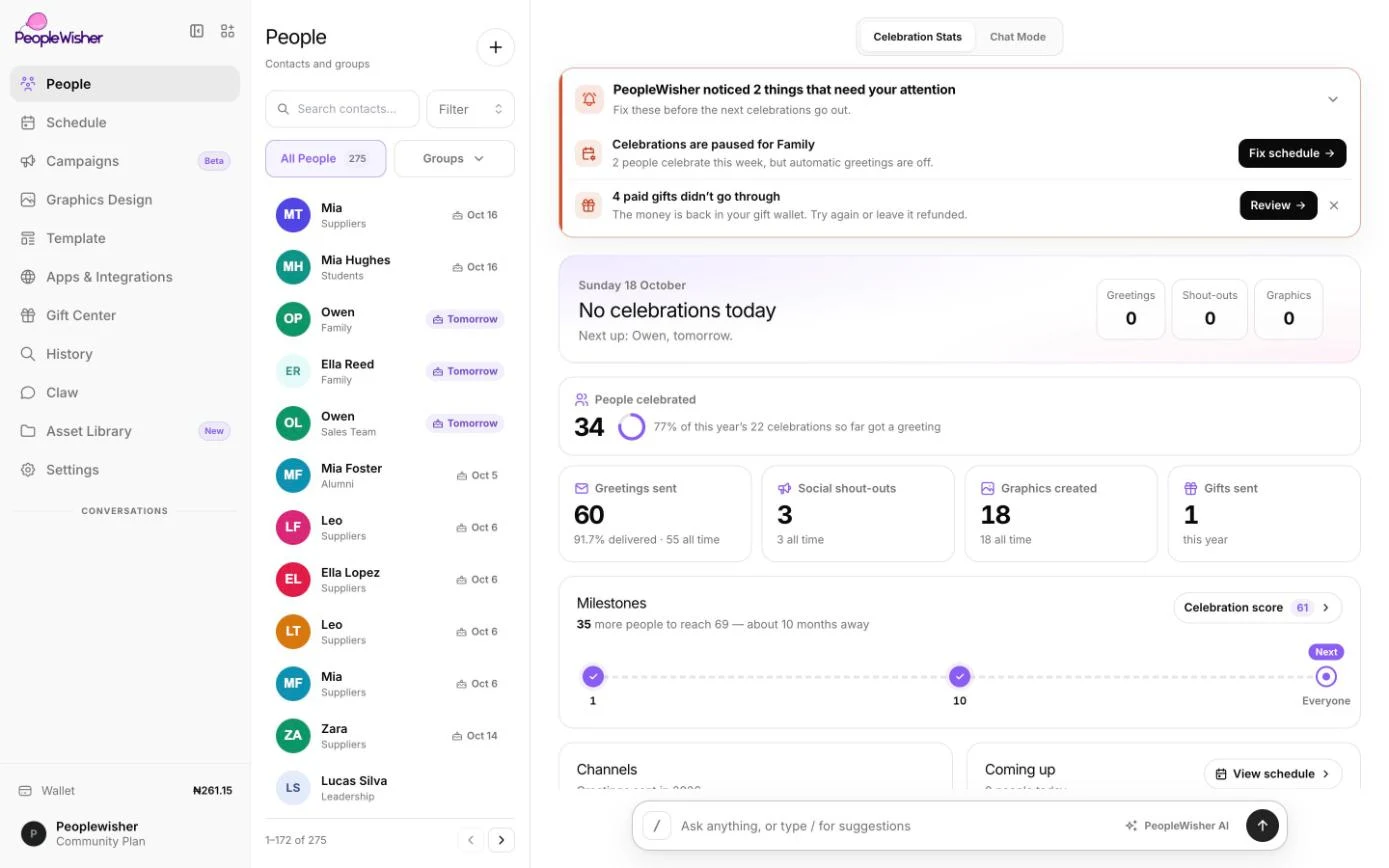Open the slash suggestions button
The height and width of the screenshot is (868, 1389).
pyautogui.click(x=657, y=825)
